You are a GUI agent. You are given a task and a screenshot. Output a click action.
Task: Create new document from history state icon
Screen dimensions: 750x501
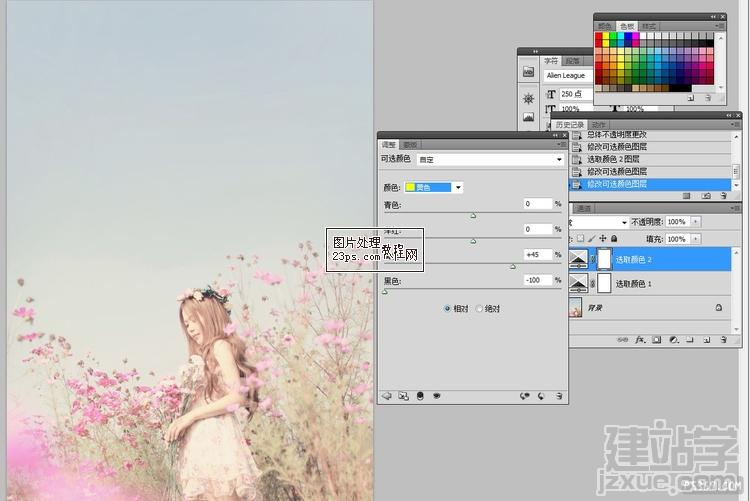686,196
